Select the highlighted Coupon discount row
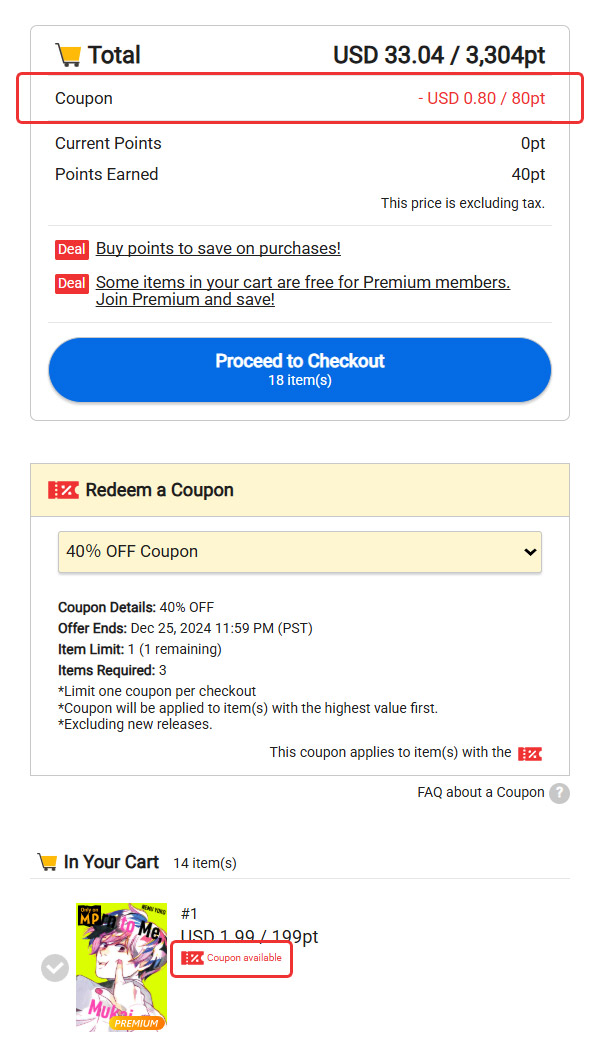This screenshot has height=1044, width=600. [300, 98]
